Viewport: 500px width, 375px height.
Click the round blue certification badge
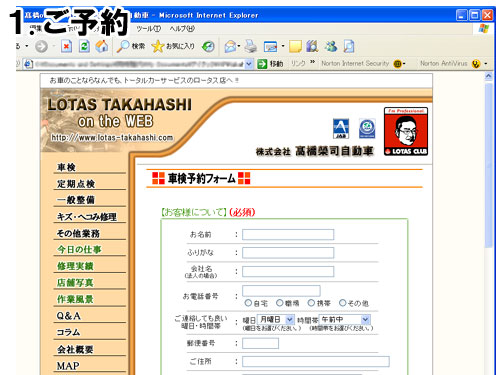[x=367, y=128]
